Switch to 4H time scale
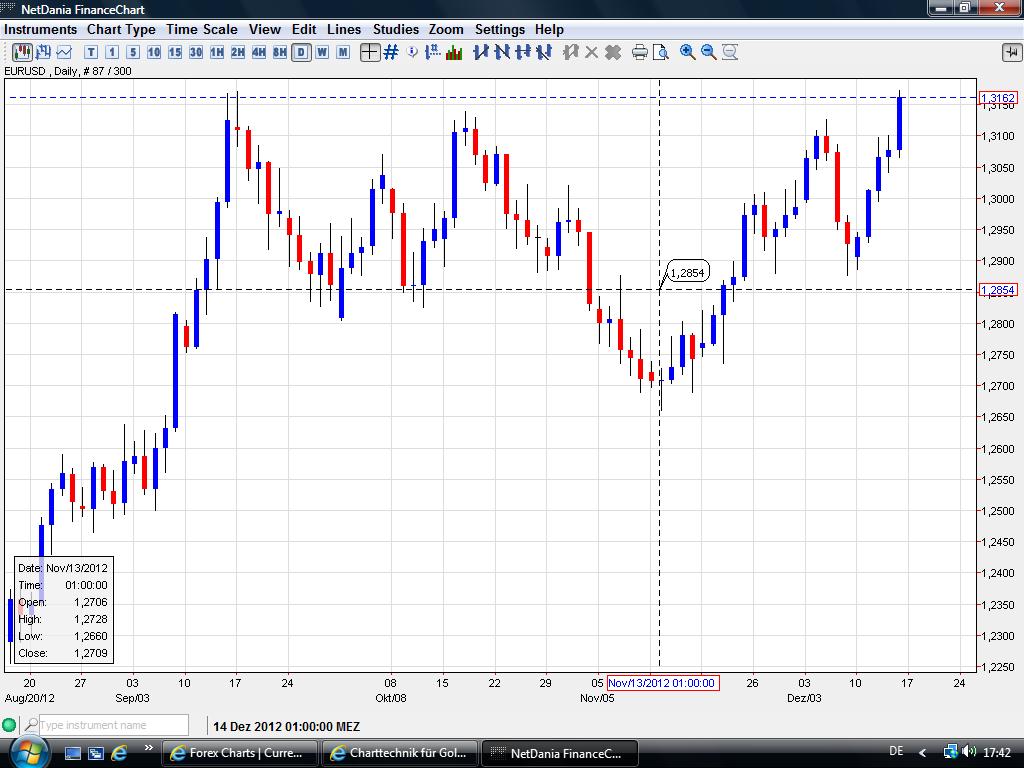 pyautogui.click(x=259, y=52)
